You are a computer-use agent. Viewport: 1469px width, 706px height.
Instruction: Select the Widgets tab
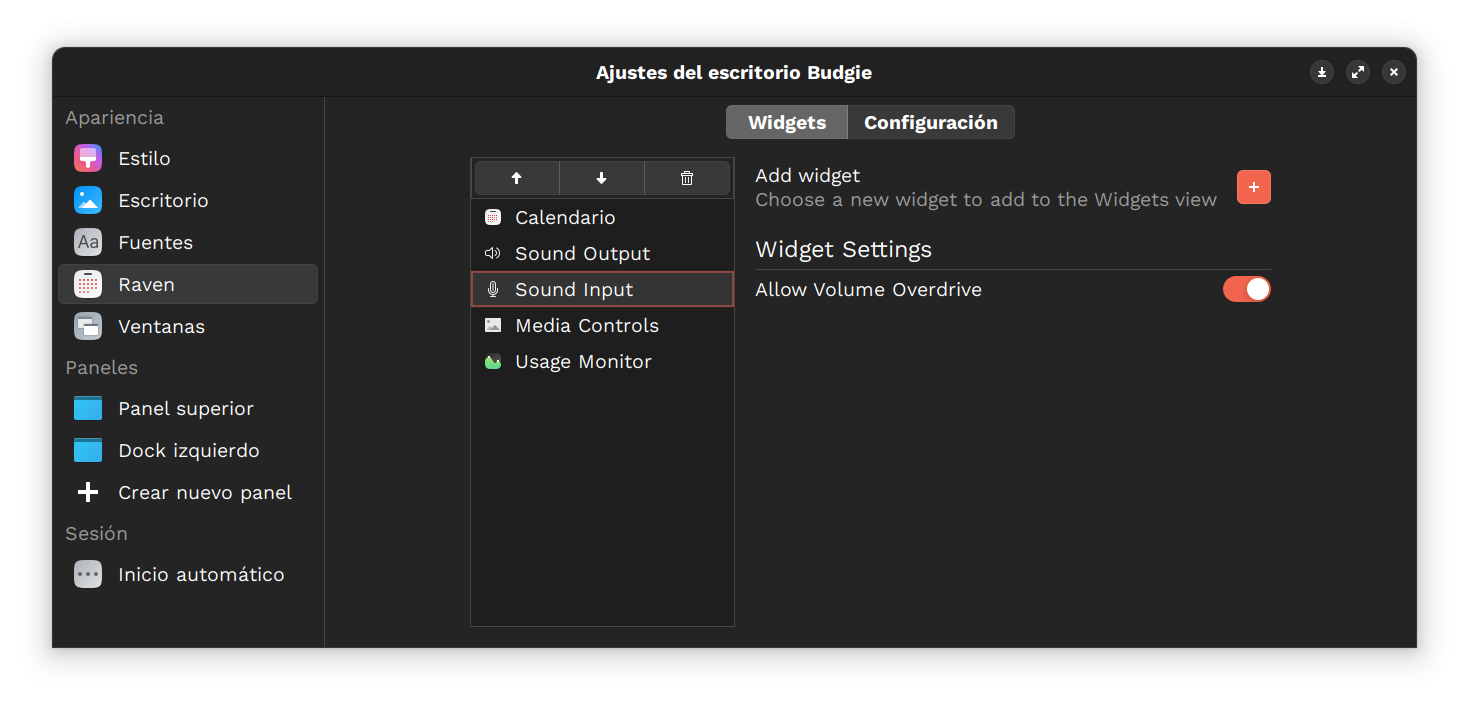point(786,122)
